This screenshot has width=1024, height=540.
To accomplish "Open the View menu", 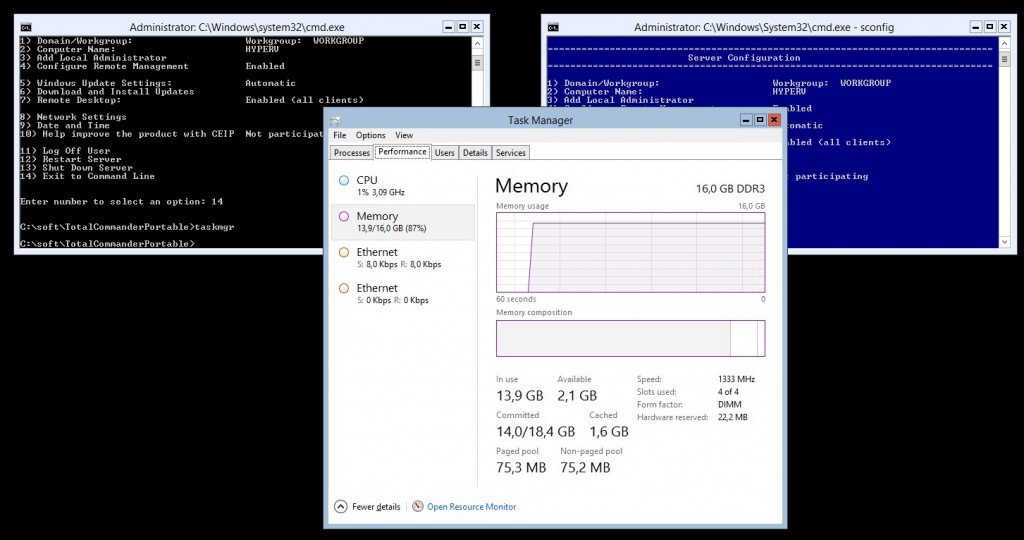I will pyautogui.click(x=404, y=135).
